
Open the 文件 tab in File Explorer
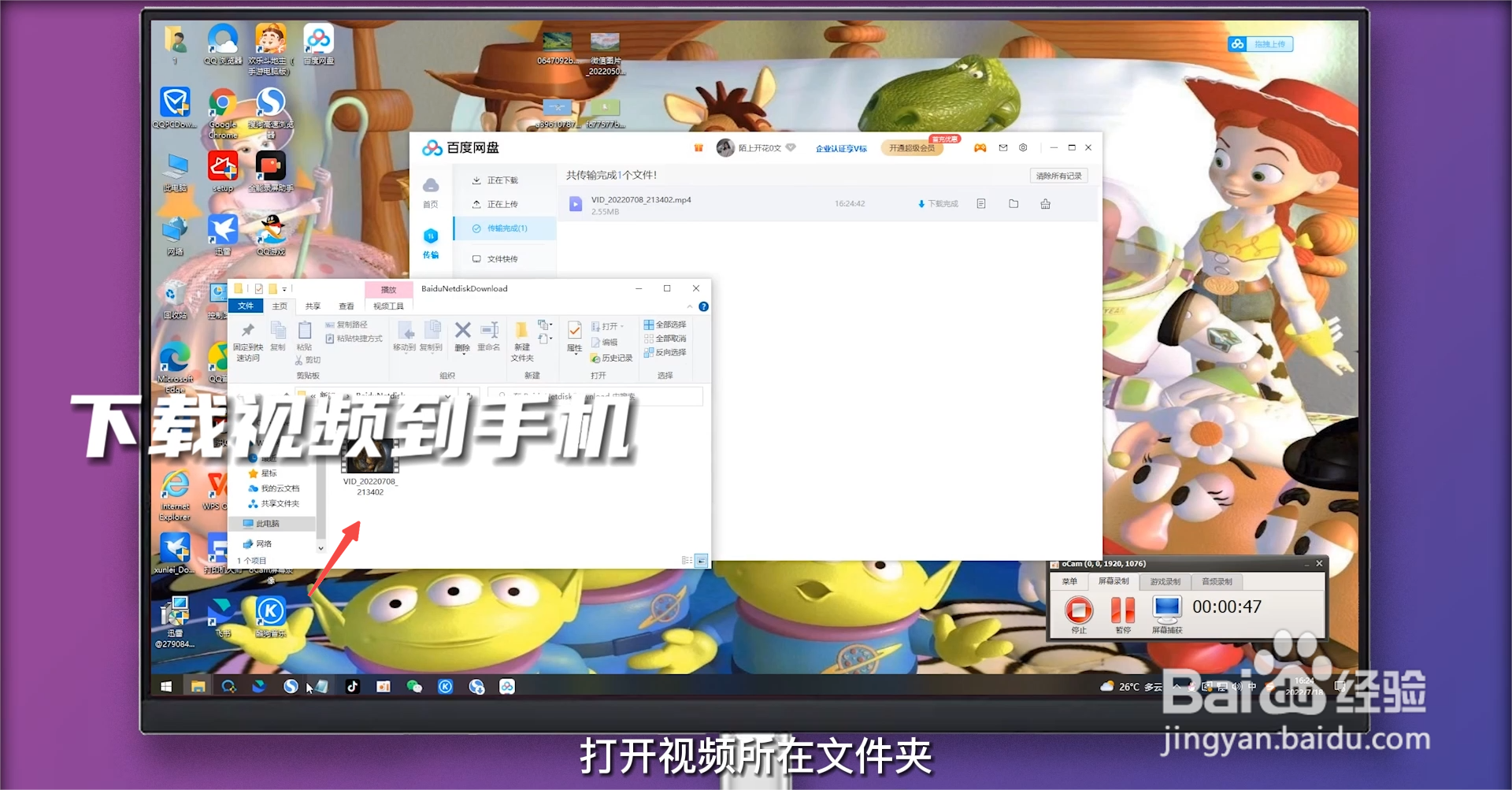point(246,306)
